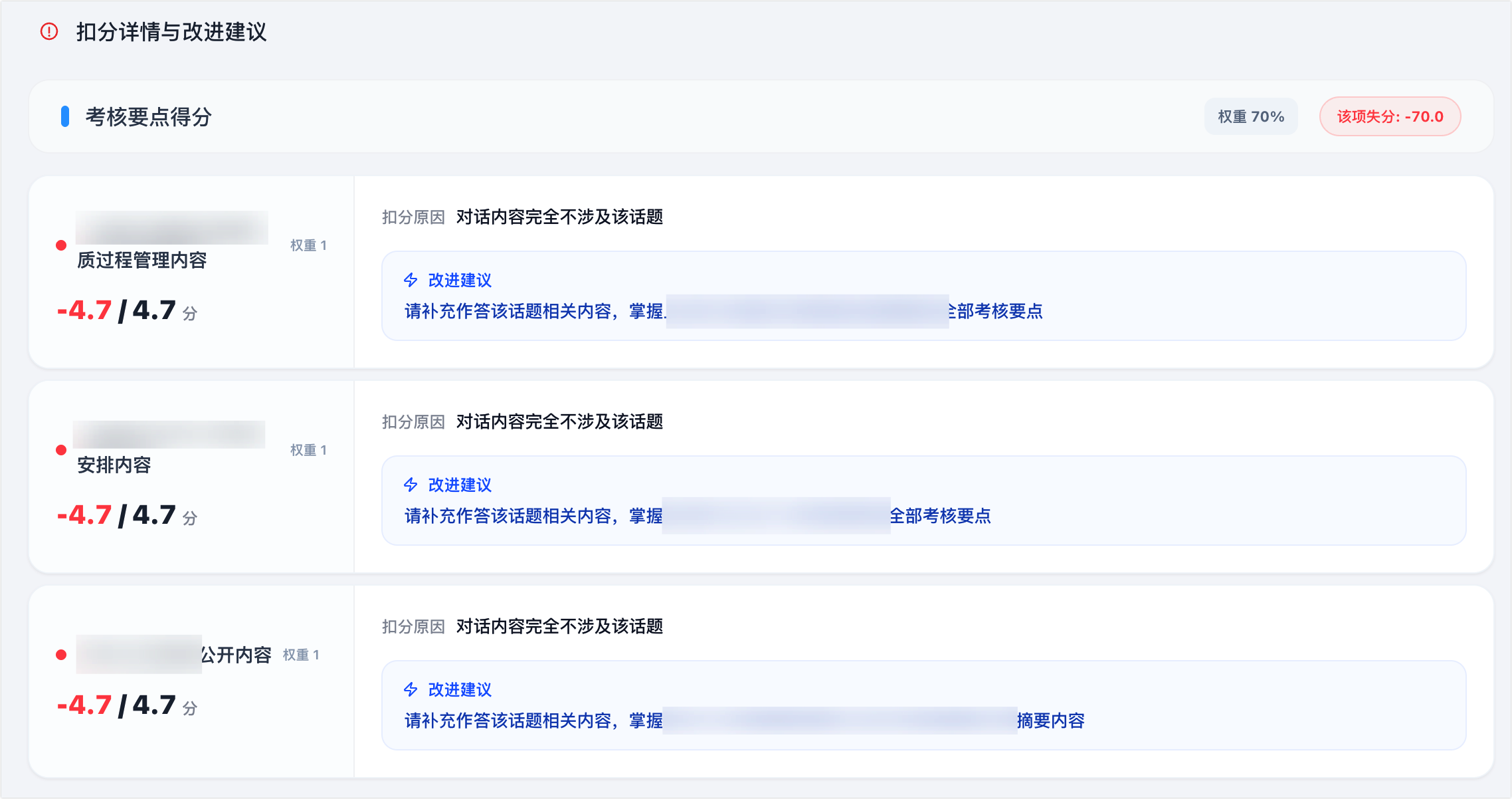
Task: Click lightning icon in 质过程管理内容 改进建议 box
Action: (x=411, y=280)
